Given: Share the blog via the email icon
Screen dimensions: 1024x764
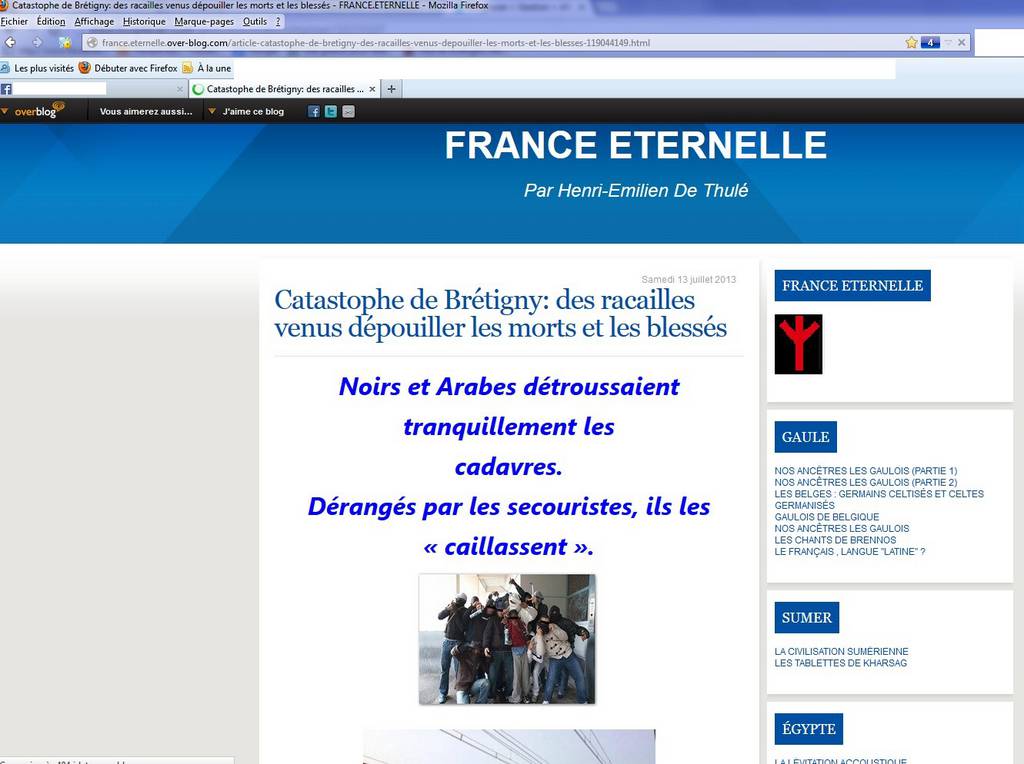Looking at the screenshot, I should (349, 112).
